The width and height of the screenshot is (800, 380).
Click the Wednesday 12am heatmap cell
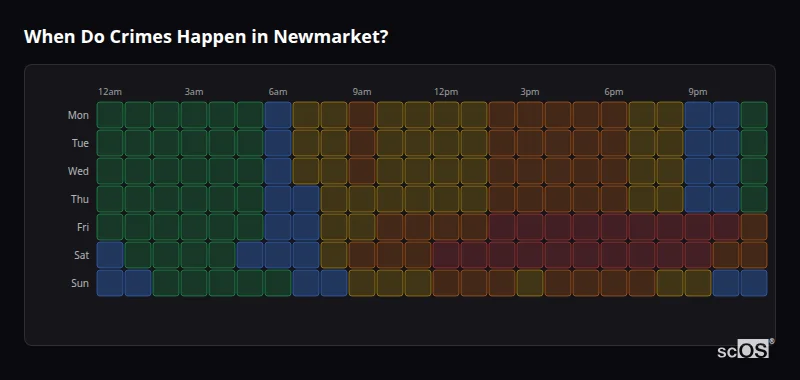point(110,171)
